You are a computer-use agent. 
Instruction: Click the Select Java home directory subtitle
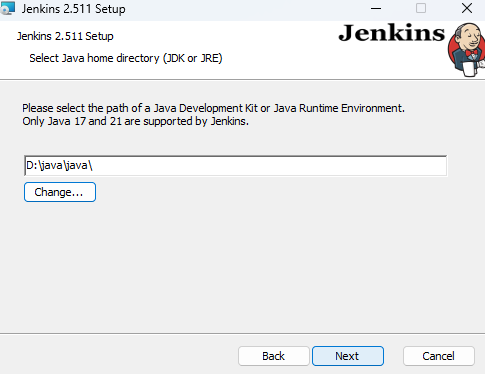point(126,58)
